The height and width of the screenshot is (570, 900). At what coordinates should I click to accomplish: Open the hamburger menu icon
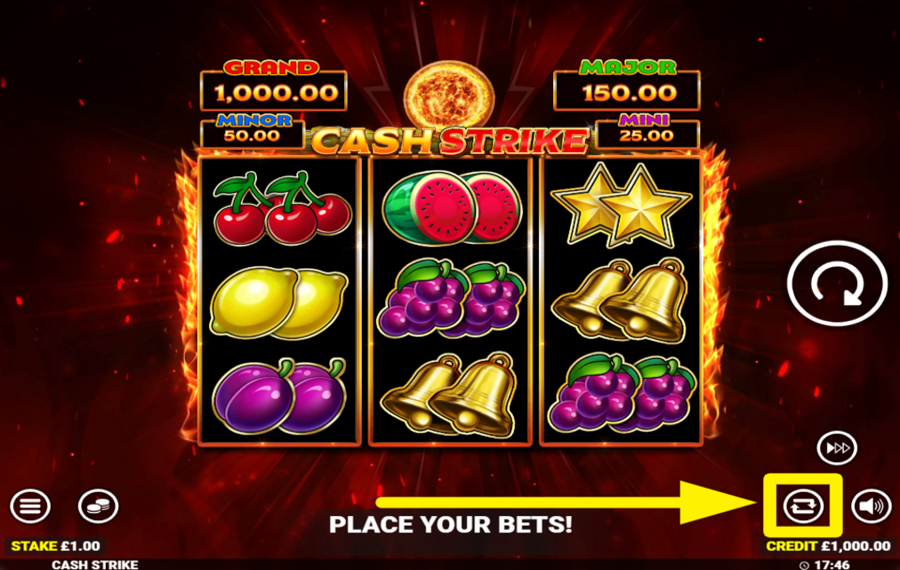[30, 506]
